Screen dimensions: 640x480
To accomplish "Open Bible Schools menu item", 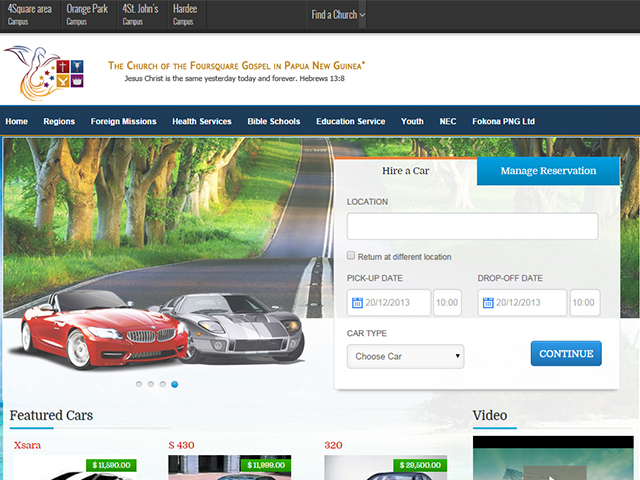I will [x=273, y=121].
